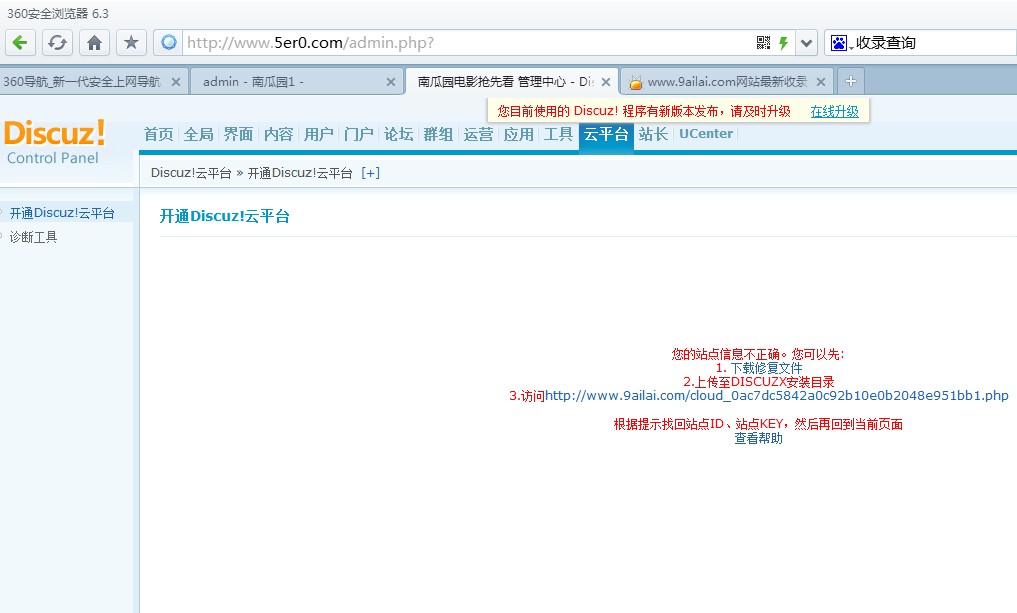Open the 运营 admin menu
This screenshot has width=1017, height=613.
[479, 134]
